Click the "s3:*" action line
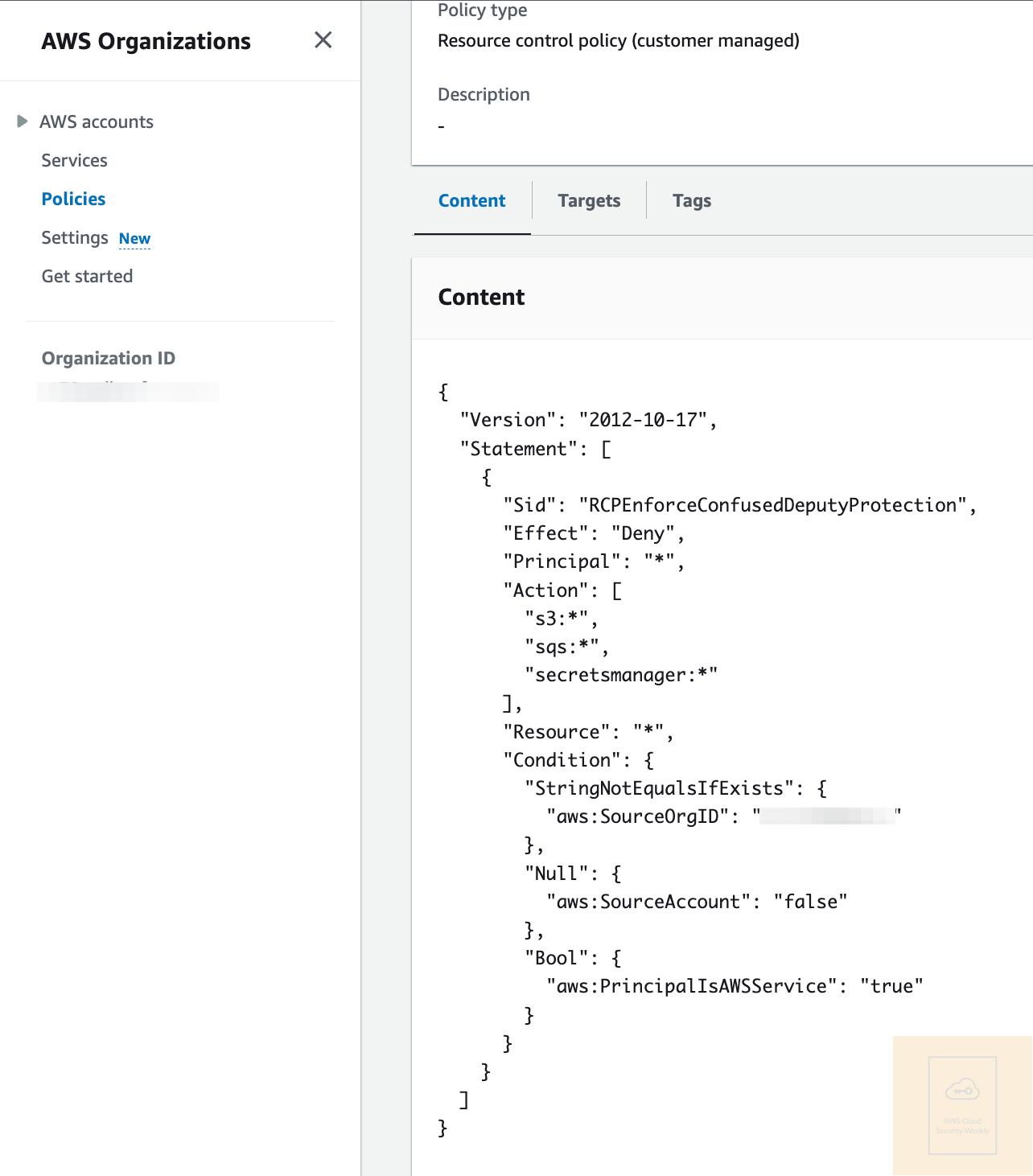Image resolution: width=1033 pixels, height=1176 pixels. 561,619
